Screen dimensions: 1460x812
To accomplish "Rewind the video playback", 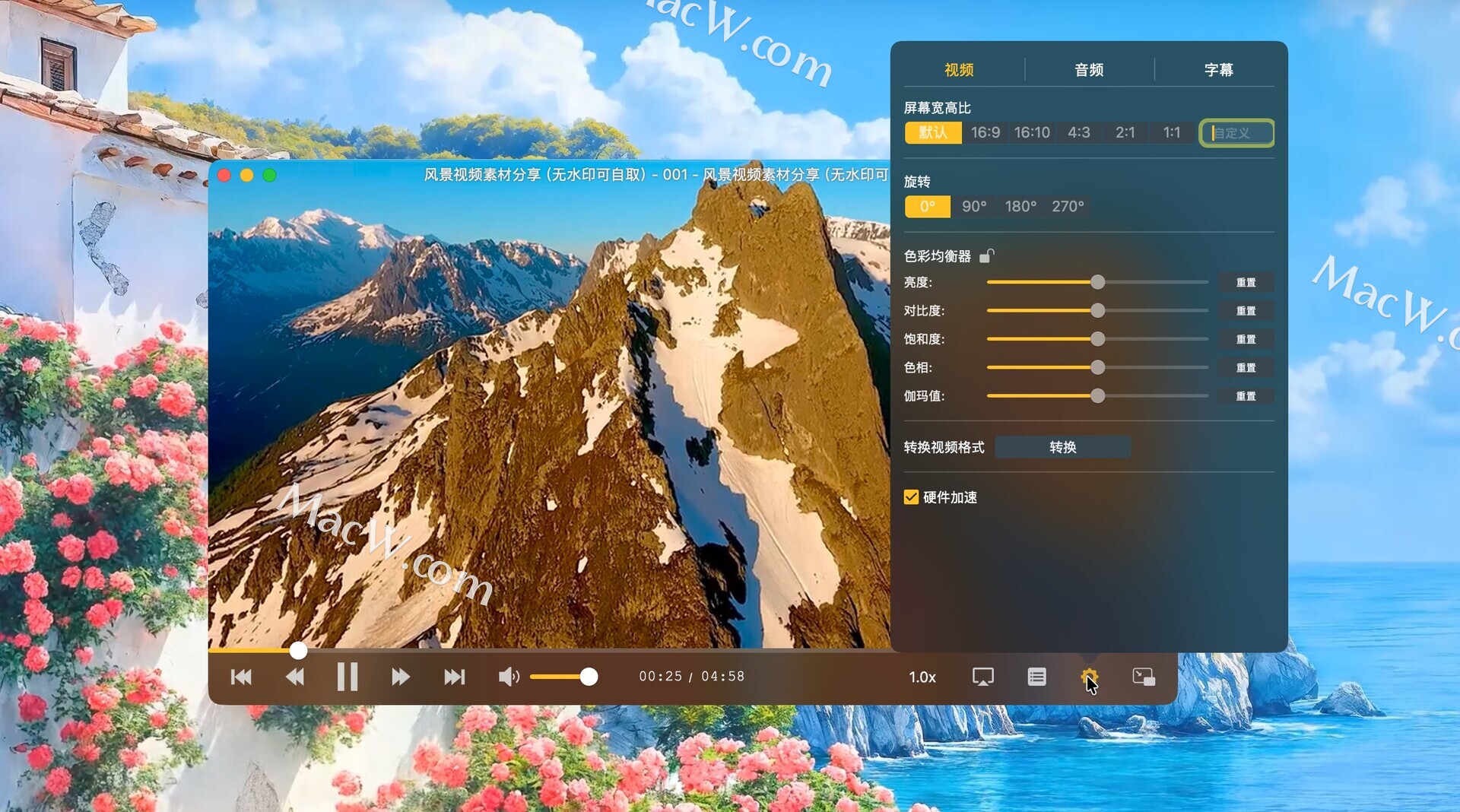I will coord(294,677).
